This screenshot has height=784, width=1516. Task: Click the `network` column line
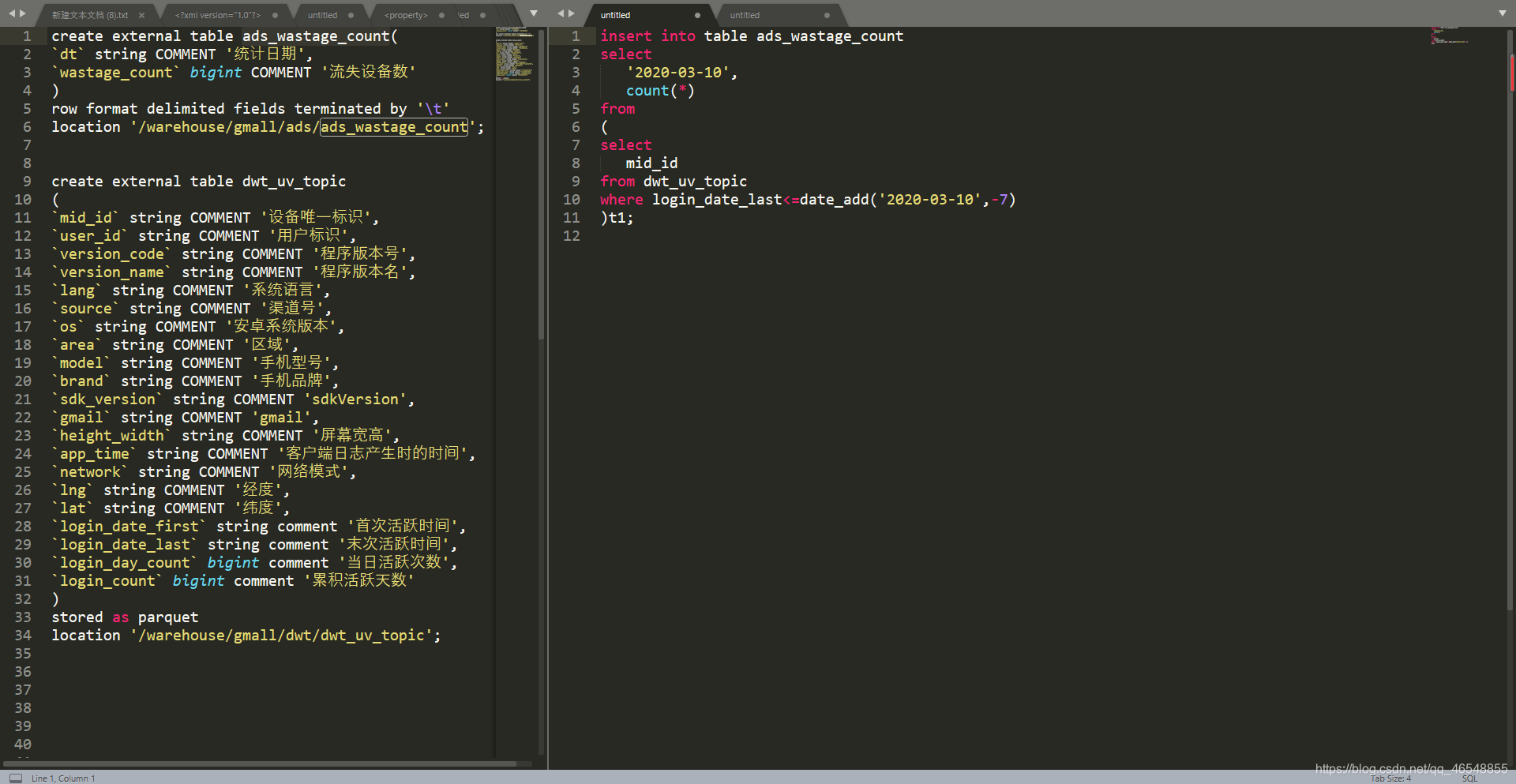click(x=204, y=472)
